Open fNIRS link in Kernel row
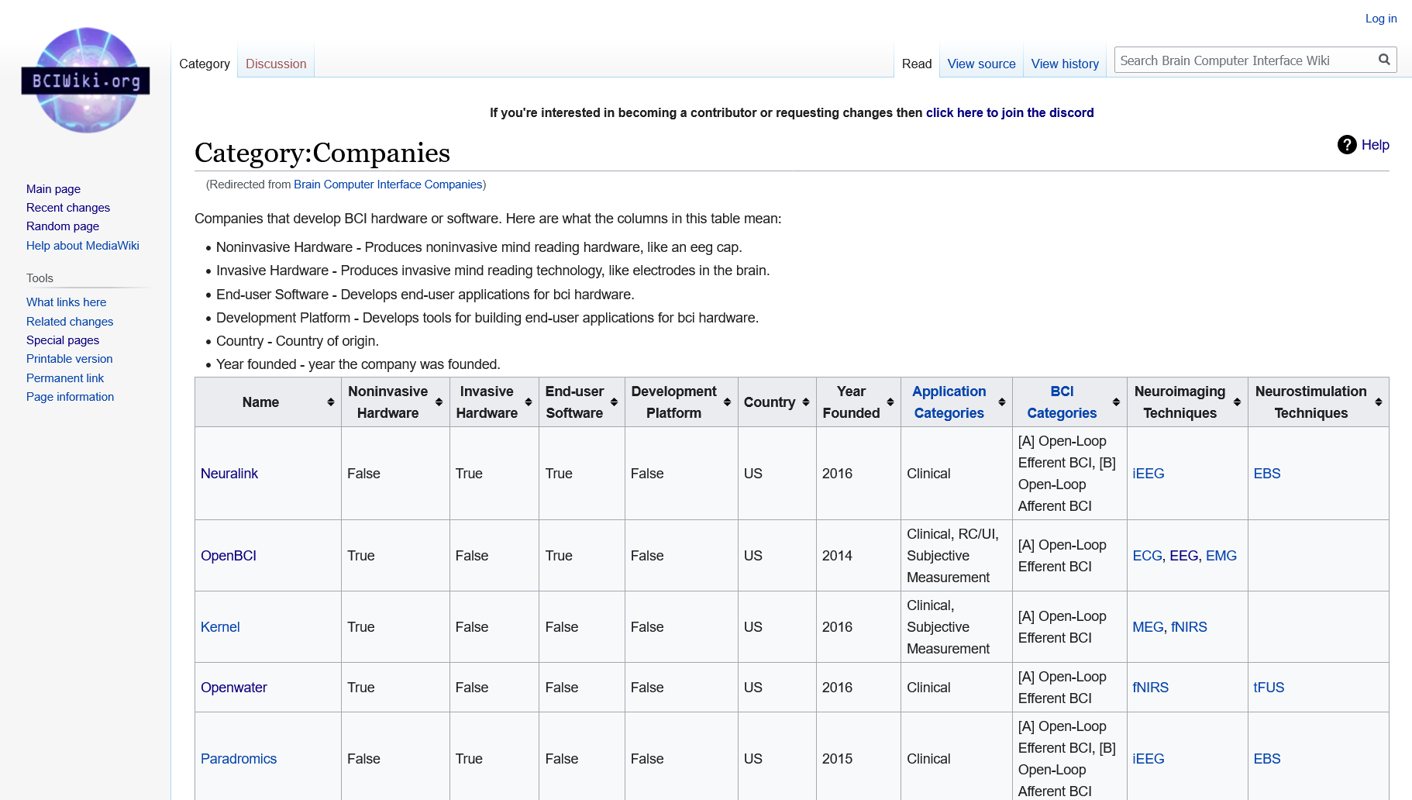This screenshot has width=1412, height=800. pos(1189,627)
